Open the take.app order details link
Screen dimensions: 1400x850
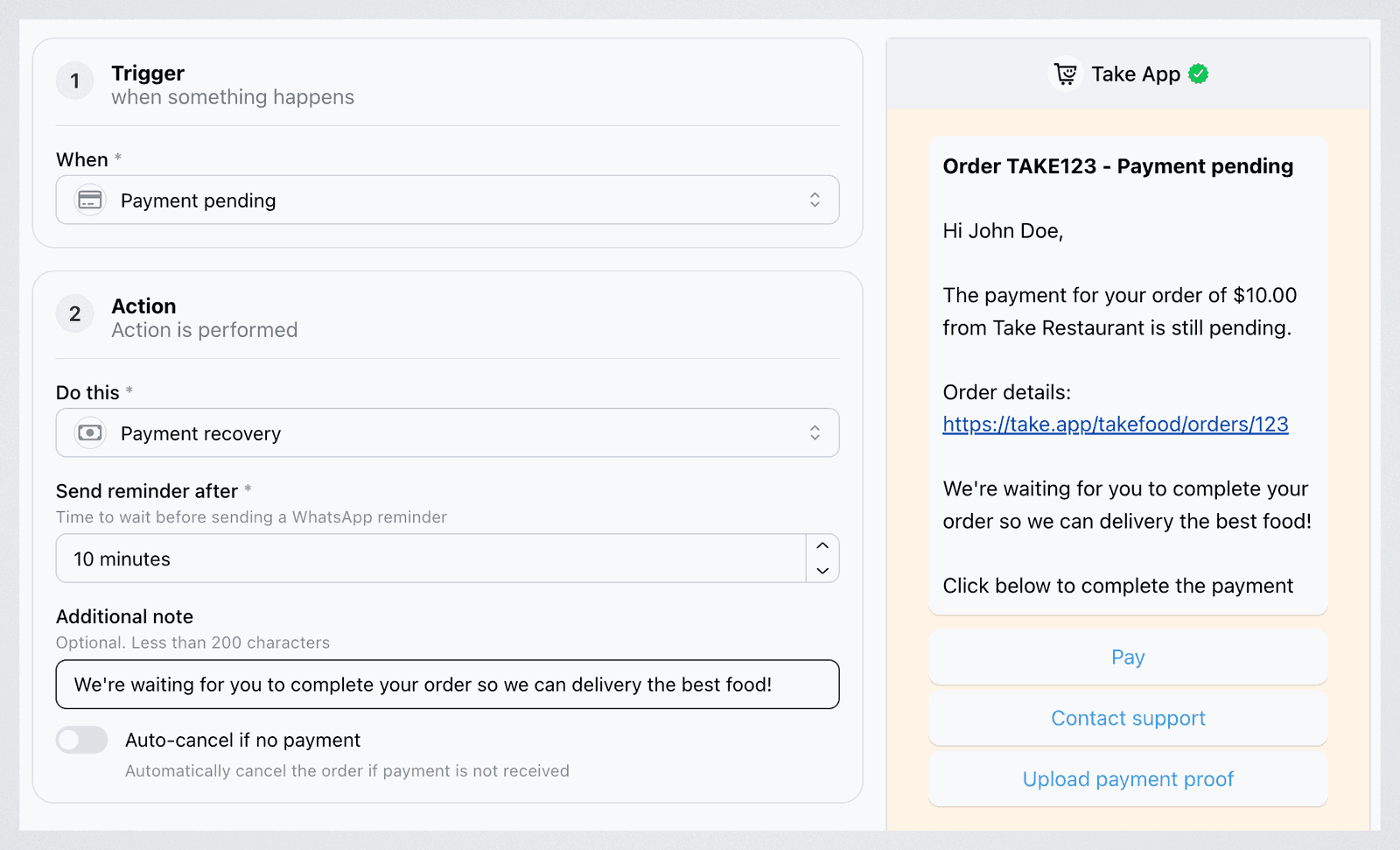click(1116, 425)
